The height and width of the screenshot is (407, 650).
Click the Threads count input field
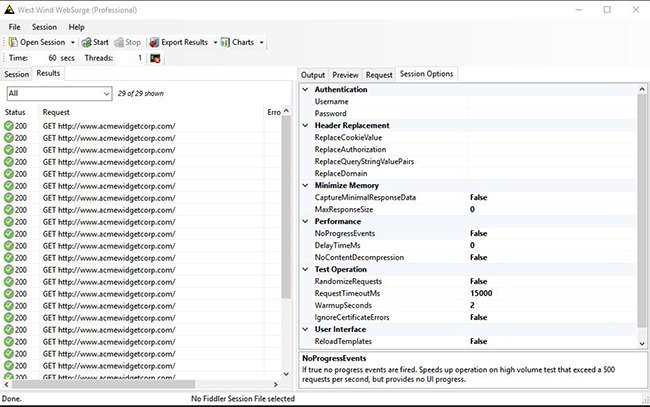(x=130, y=58)
